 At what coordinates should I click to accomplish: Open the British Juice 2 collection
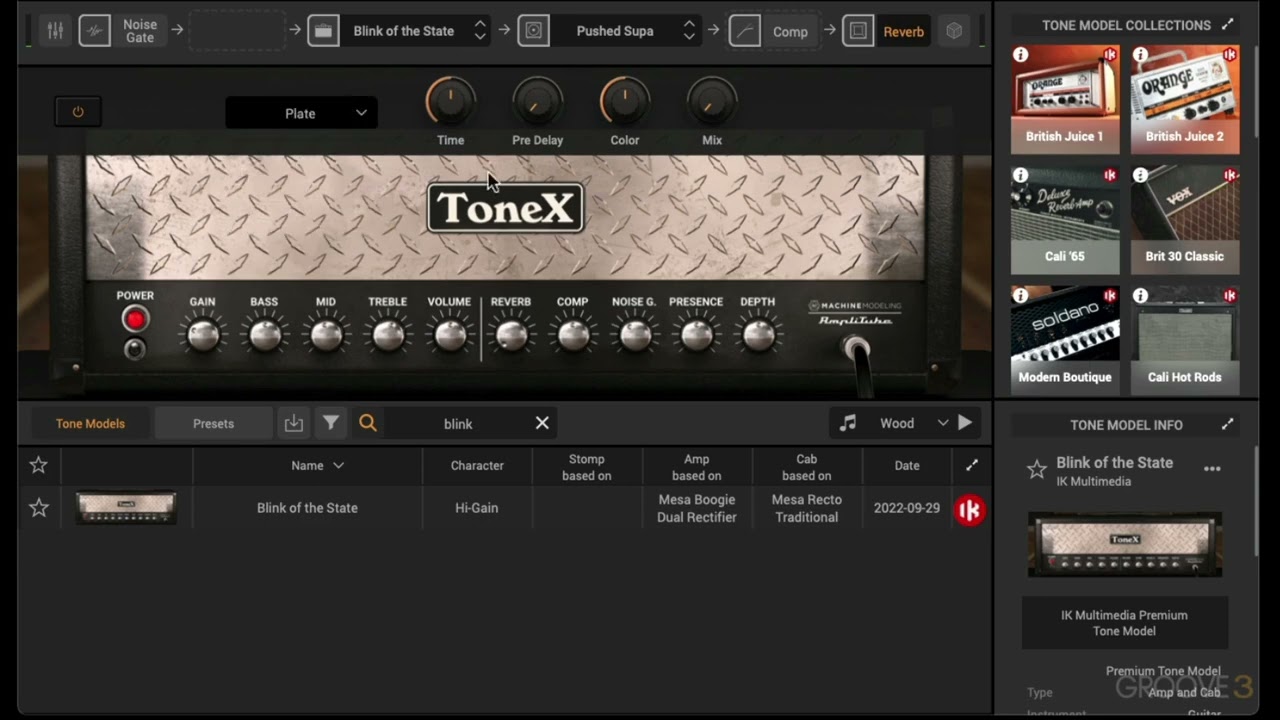point(1185,99)
